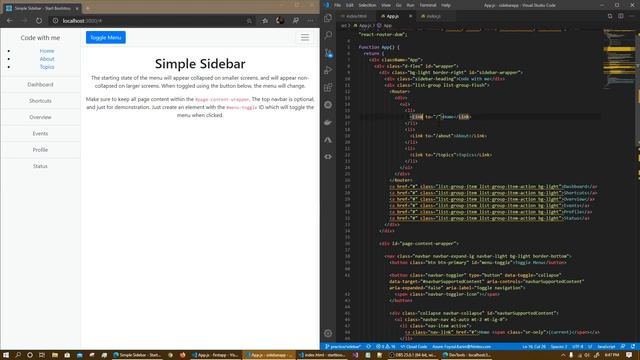This screenshot has width=640, height=360.
Task: Click the split editor icon in VS Code
Action: 620,16
